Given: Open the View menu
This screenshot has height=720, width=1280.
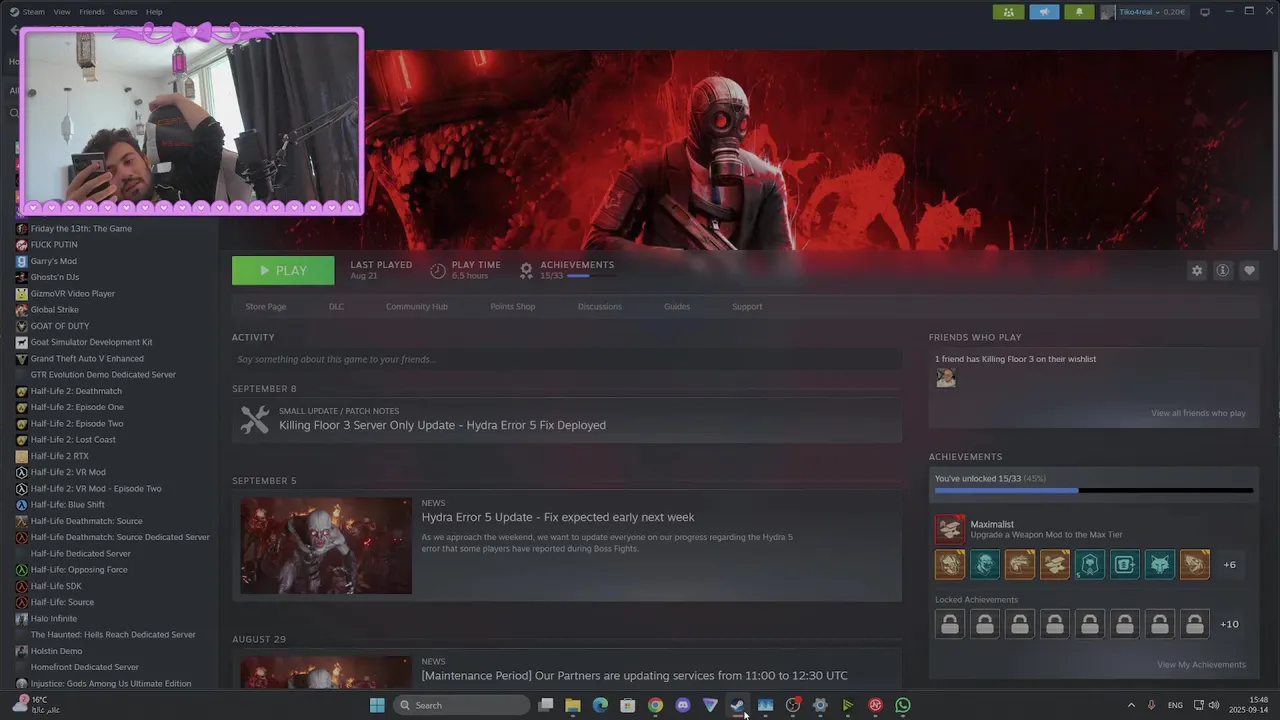Looking at the screenshot, I should (62, 12).
